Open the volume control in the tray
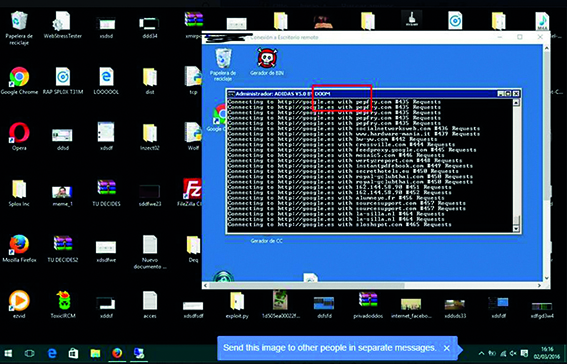 pyautogui.click(x=512, y=353)
